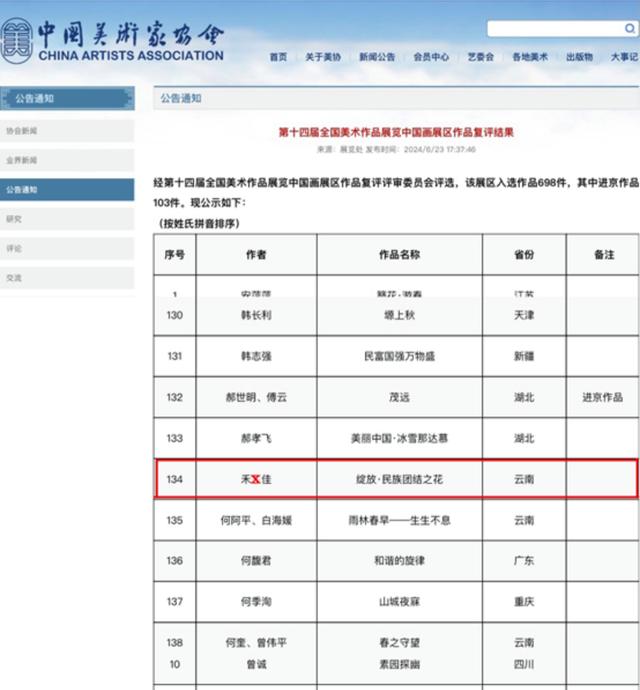Screen dimensions: 640x690
Task: Select 艺委会 in the top navigation
Action: [480, 57]
